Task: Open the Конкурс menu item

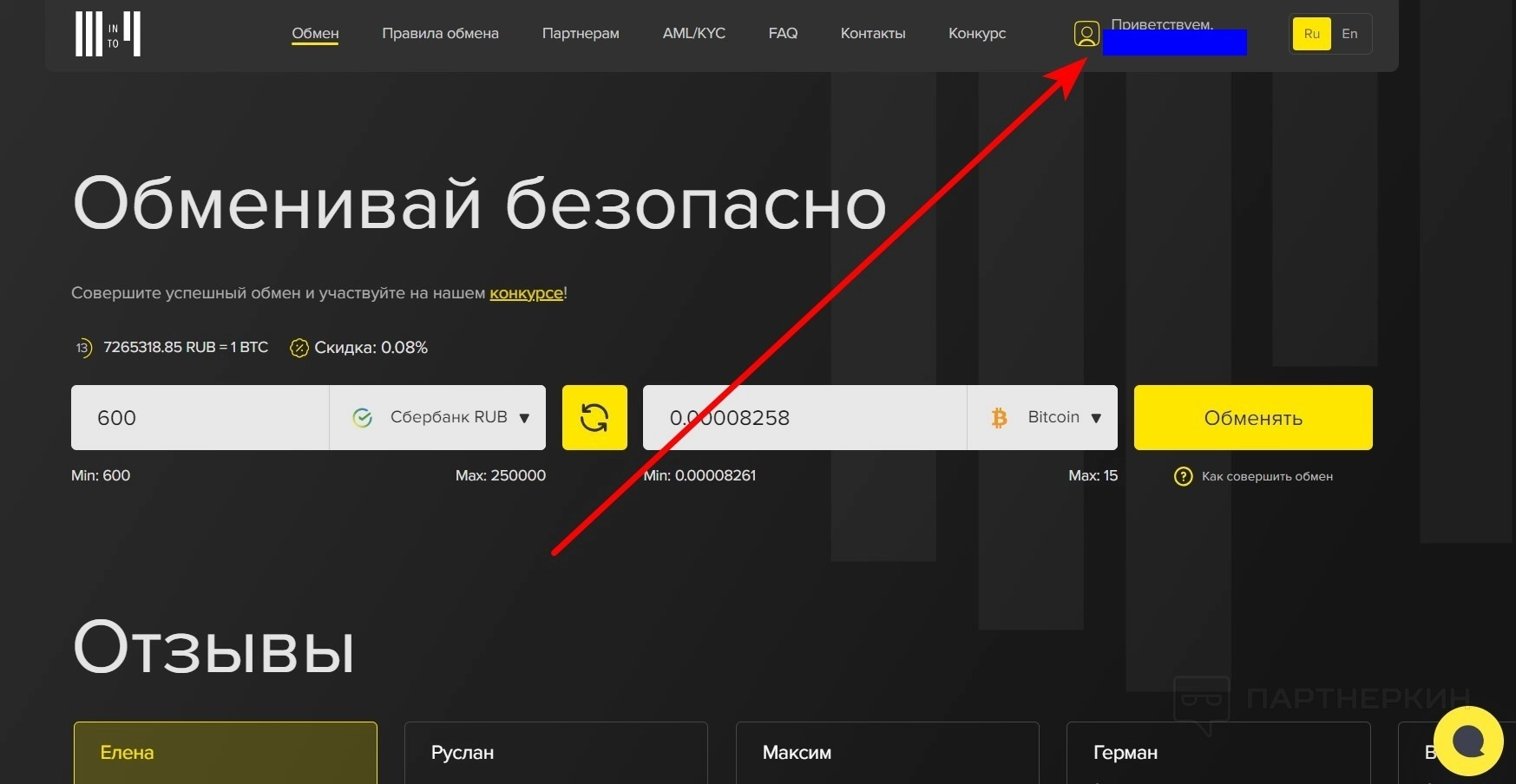Action: [977, 34]
